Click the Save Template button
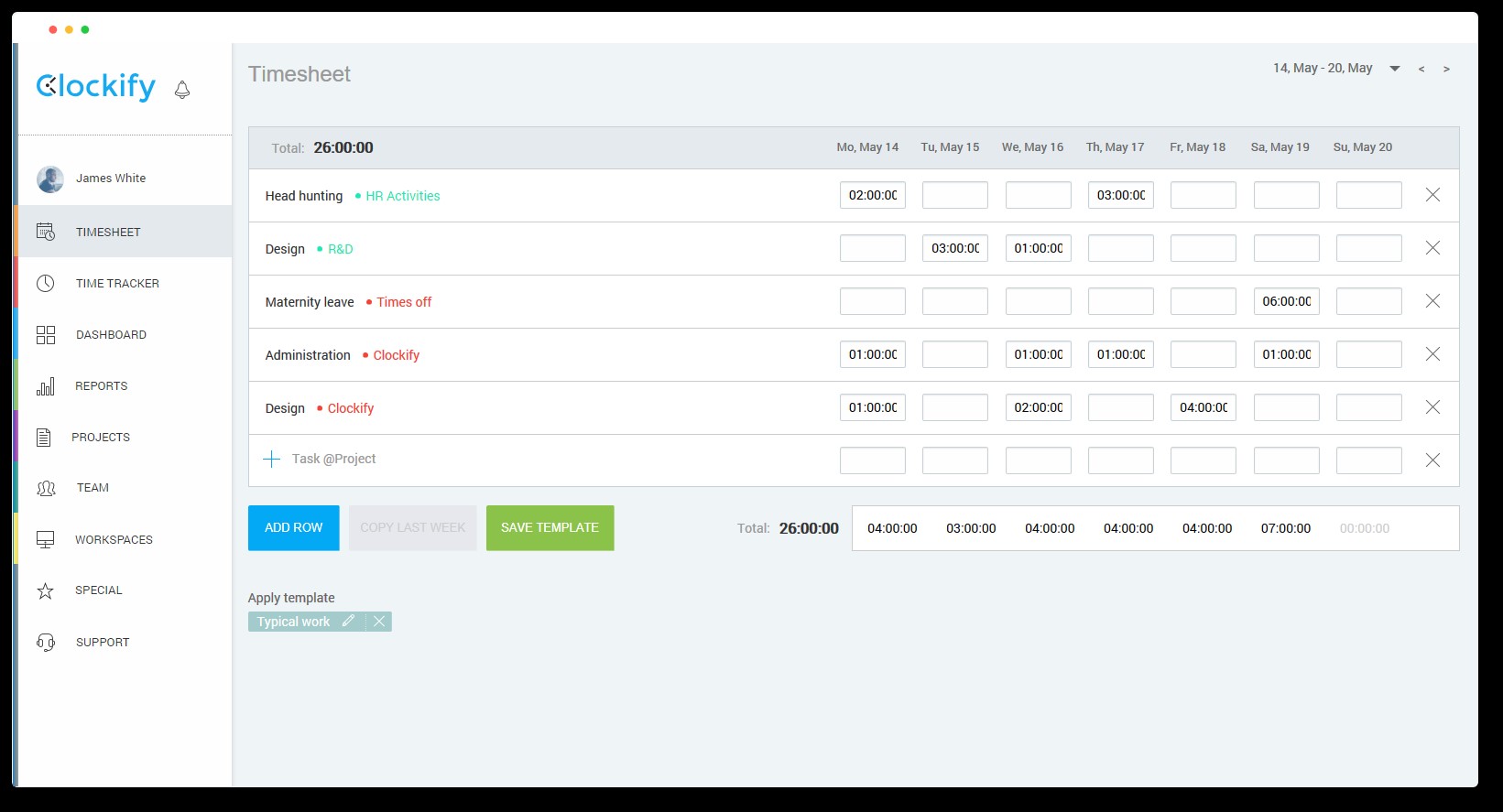Viewport: 1503px width, 812px height. click(550, 528)
